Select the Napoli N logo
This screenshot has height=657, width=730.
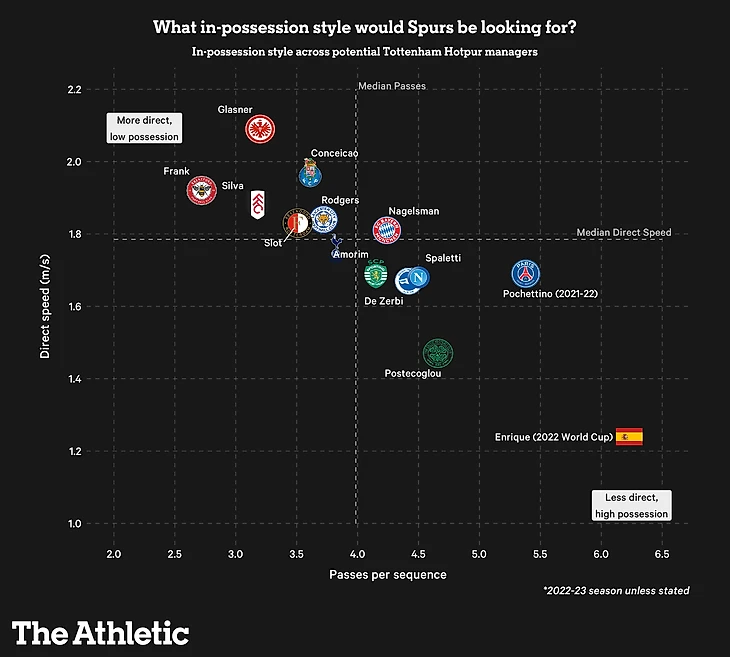(418, 278)
